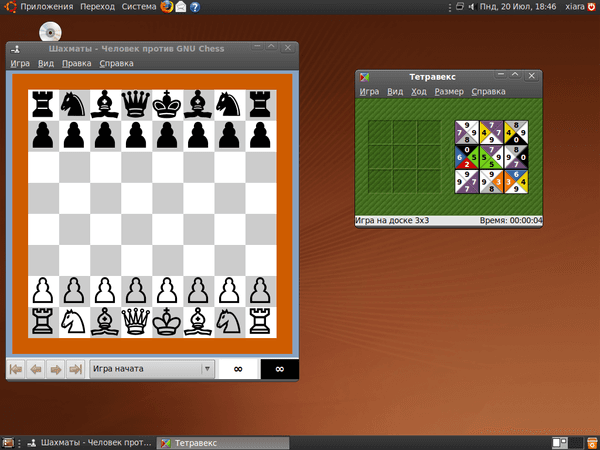Pick the Tetravex tile with 9, 9, 7, 7
Screen dimensions: 600x450
point(467,181)
